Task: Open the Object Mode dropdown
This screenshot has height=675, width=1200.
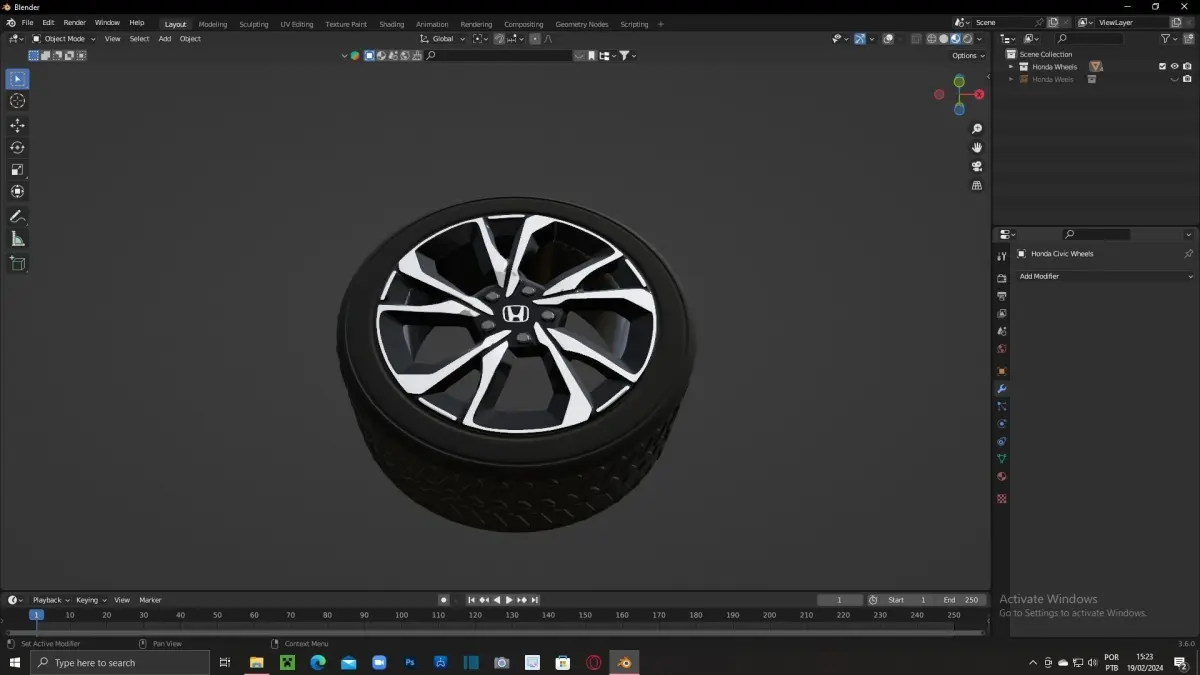Action: coord(63,39)
